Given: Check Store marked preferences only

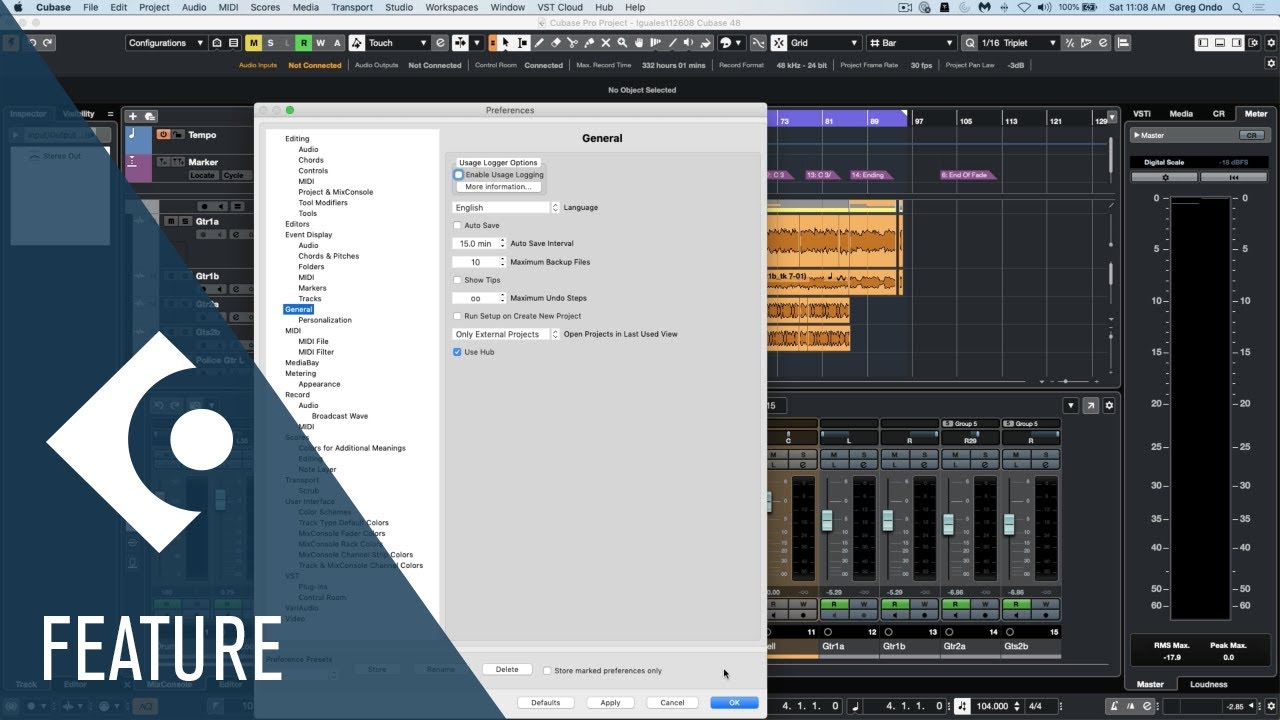Looking at the screenshot, I should pyautogui.click(x=547, y=671).
